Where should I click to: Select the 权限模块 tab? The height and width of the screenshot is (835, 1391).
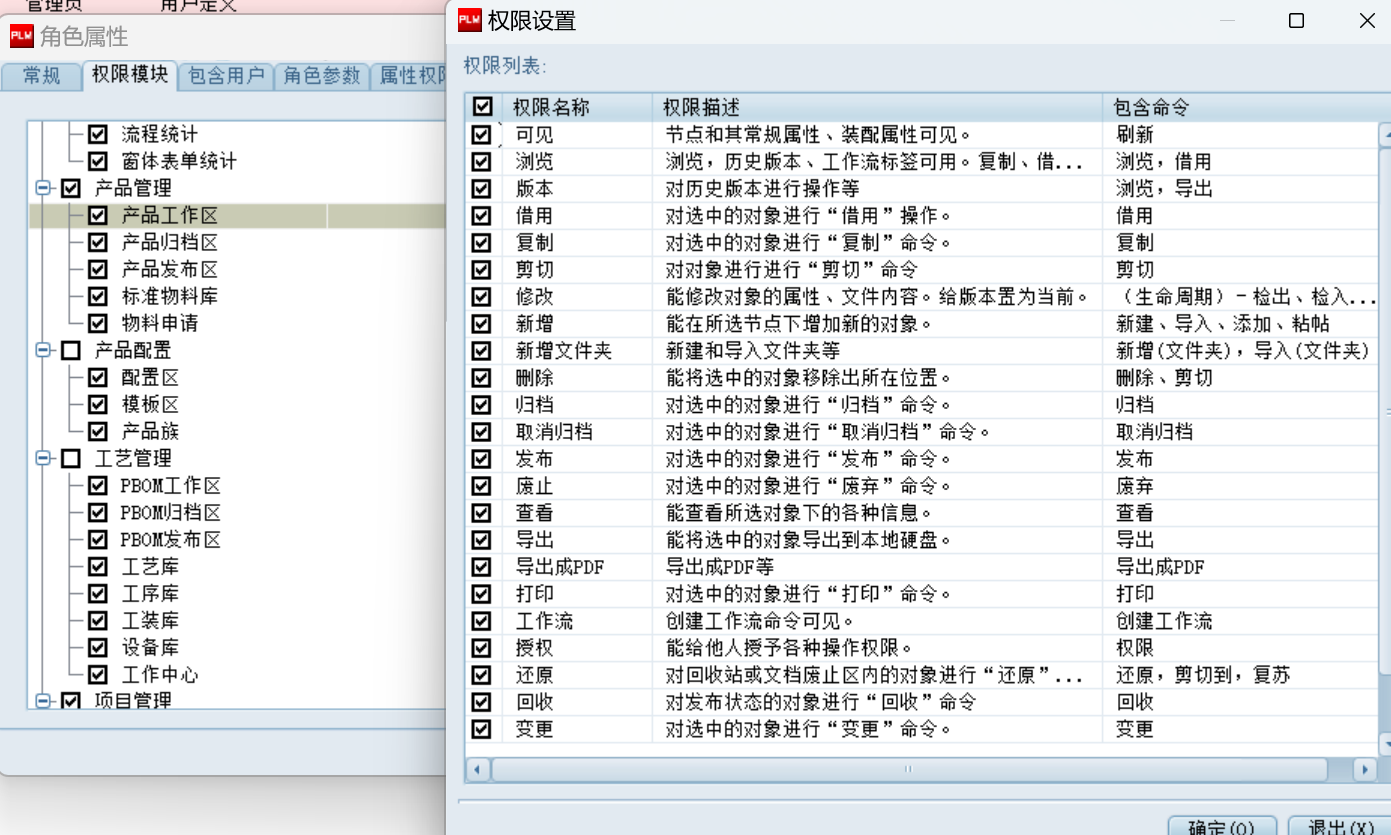(130, 75)
